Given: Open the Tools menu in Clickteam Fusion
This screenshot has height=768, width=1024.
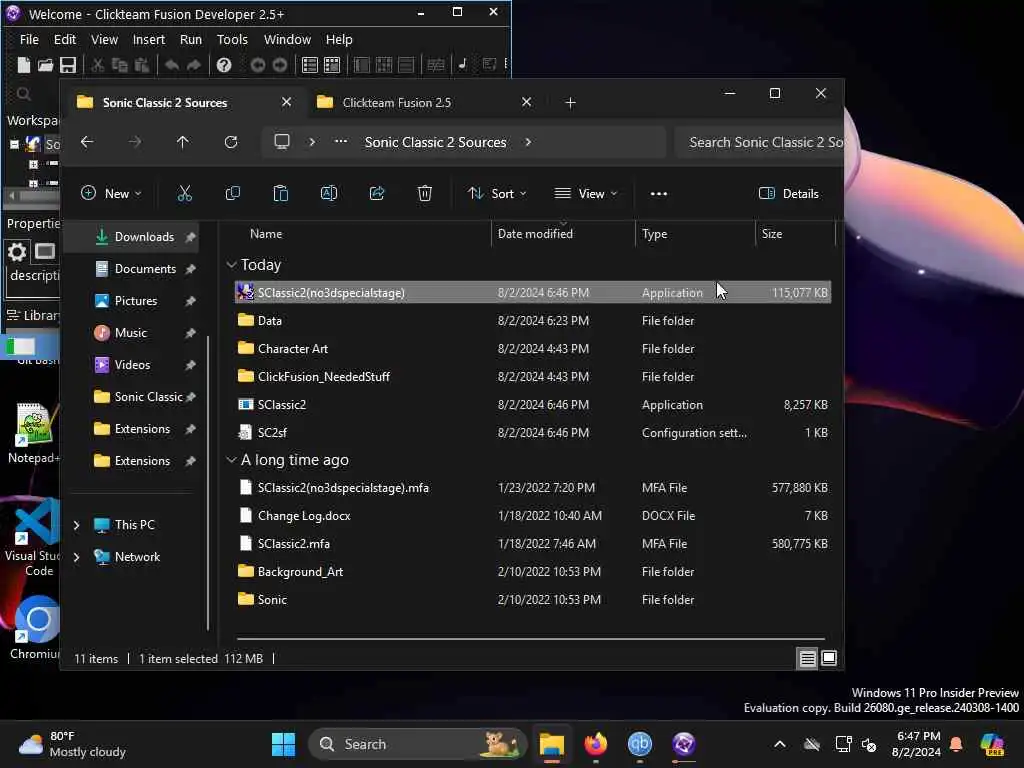Looking at the screenshot, I should pyautogui.click(x=232, y=39).
